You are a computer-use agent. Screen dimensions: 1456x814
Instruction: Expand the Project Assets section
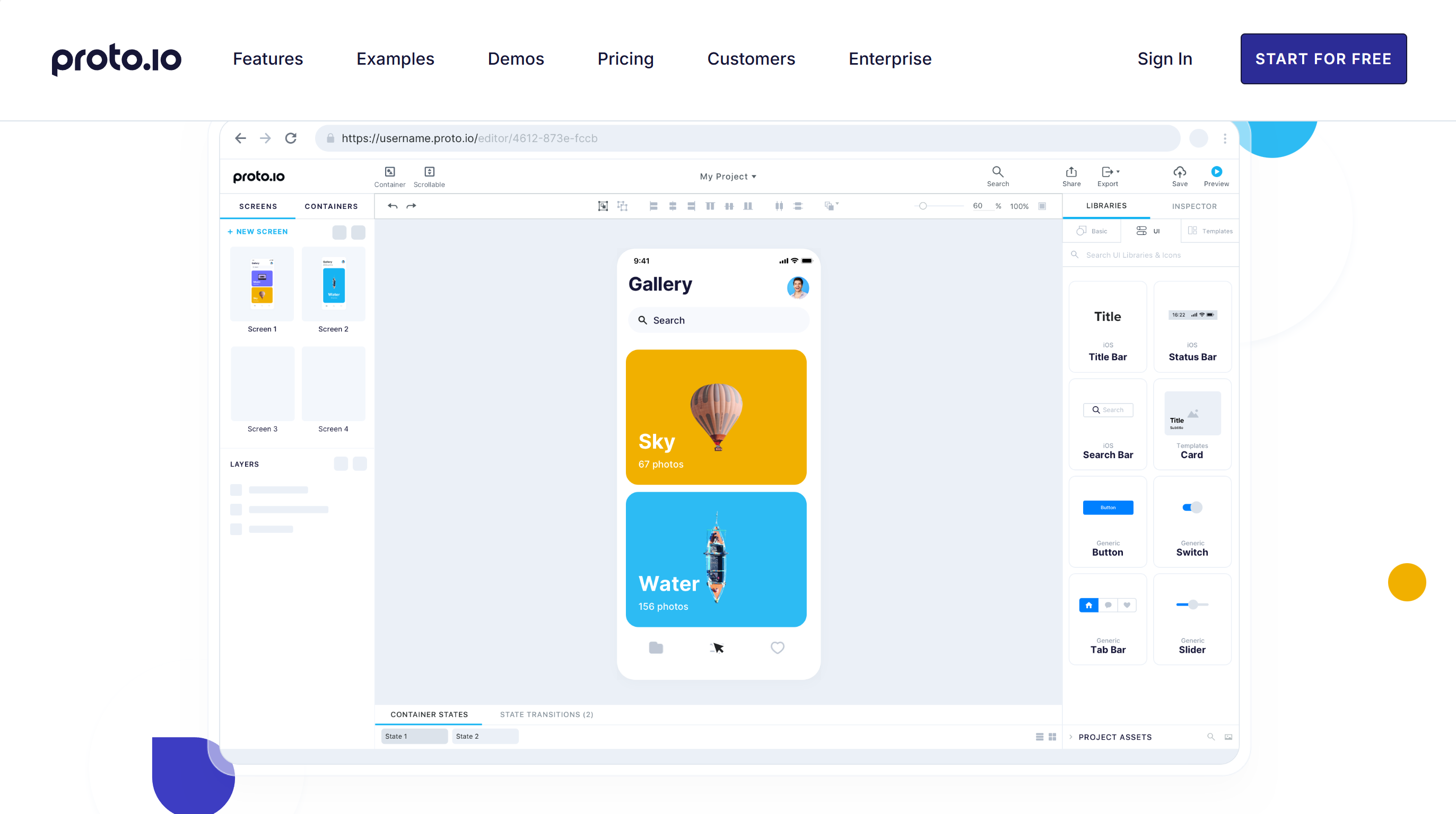click(1071, 737)
